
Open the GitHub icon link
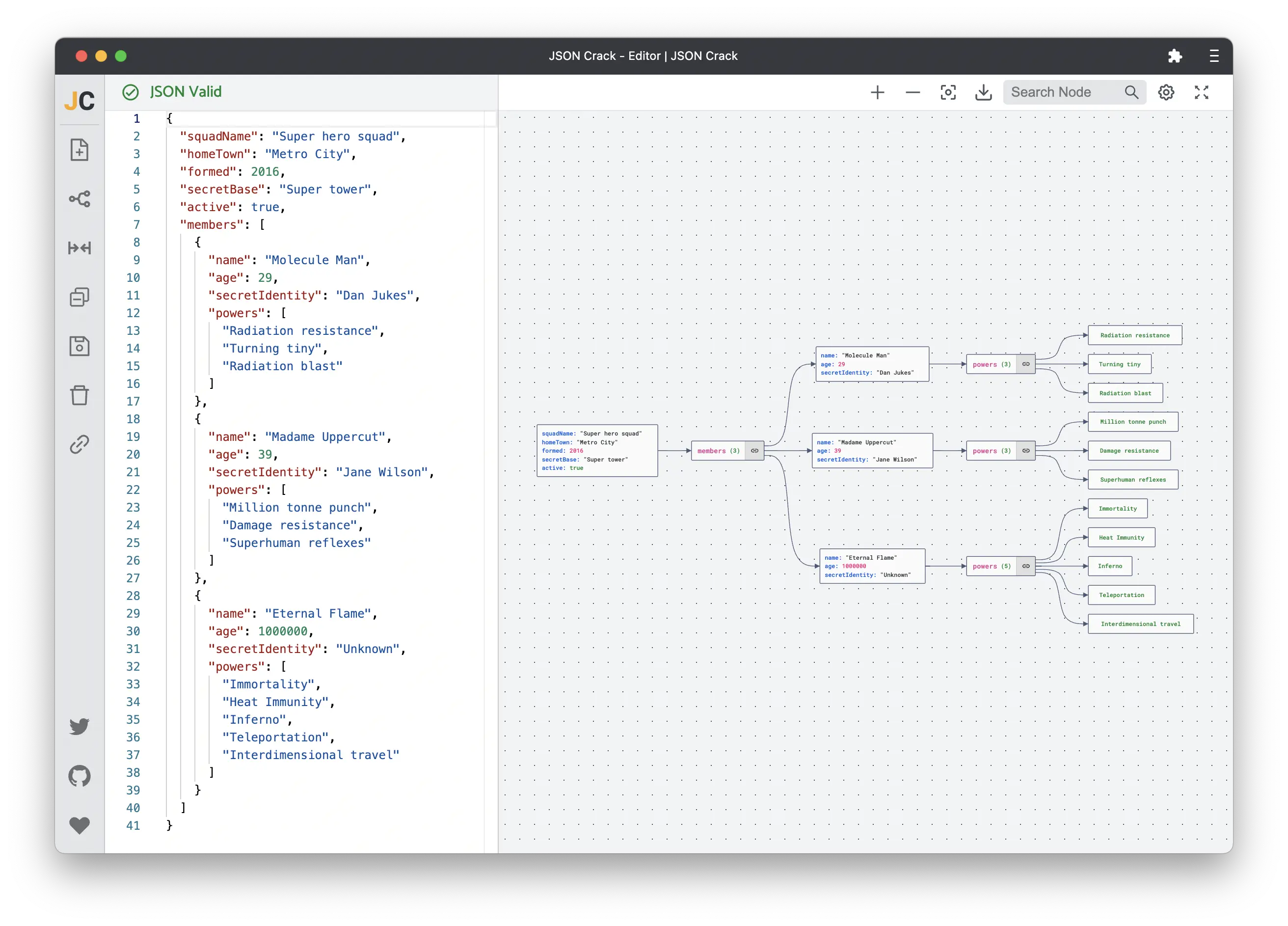[x=80, y=775]
